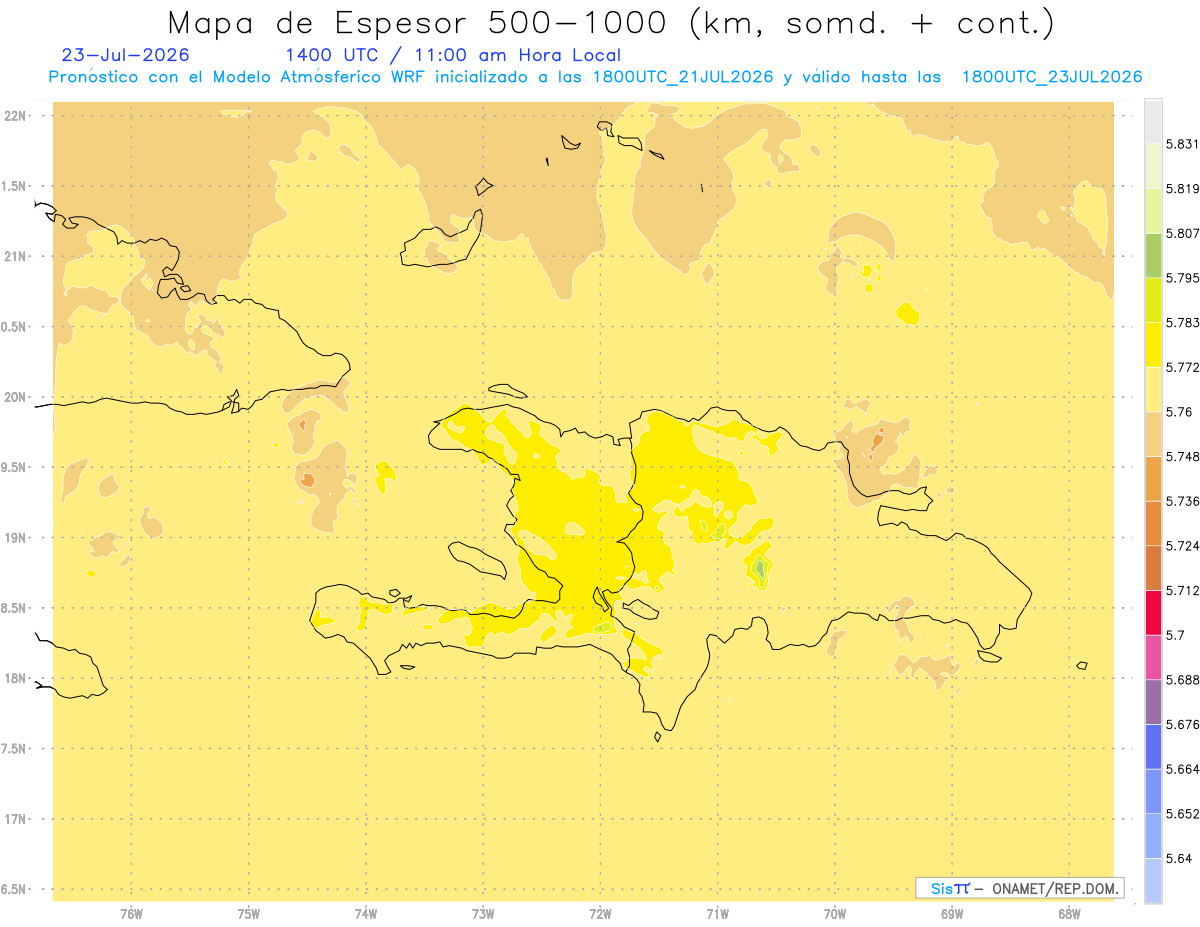This screenshot has height=927, width=1200.
Task: Click the longitude label '74W'
Action: click(x=366, y=914)
